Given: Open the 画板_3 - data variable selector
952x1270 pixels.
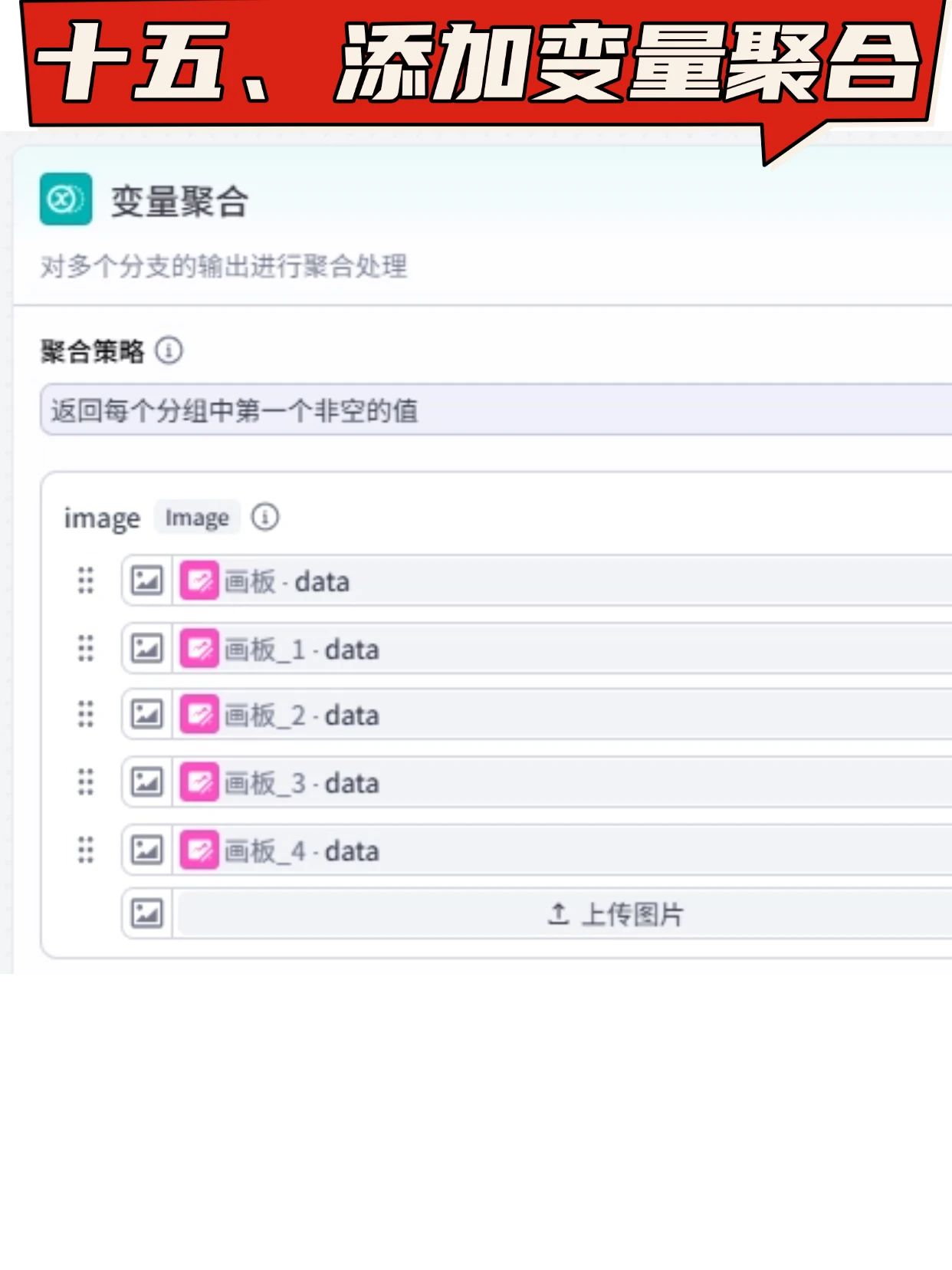Looking at the screenshot, I should point(563,782).
